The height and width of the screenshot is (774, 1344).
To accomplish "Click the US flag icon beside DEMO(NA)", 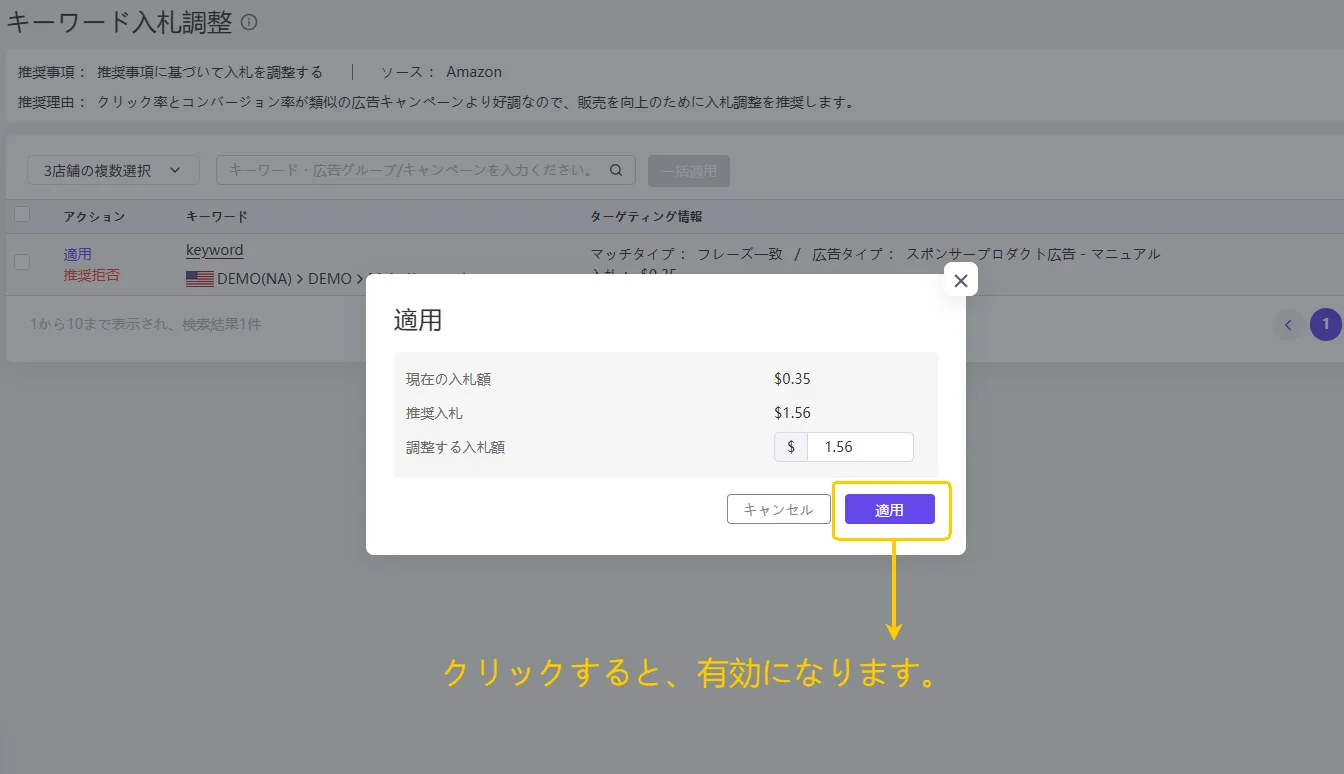I will [200, 279].
